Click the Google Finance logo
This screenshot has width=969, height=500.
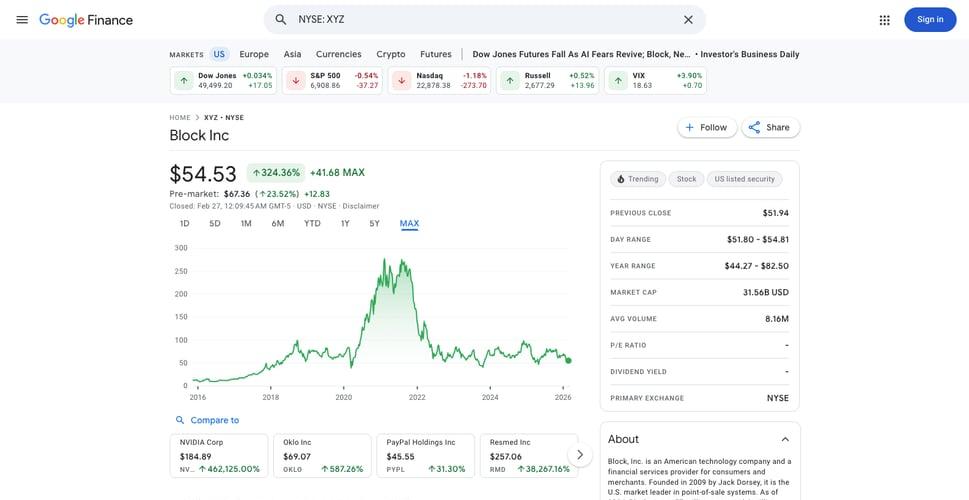tap(86, 20)
